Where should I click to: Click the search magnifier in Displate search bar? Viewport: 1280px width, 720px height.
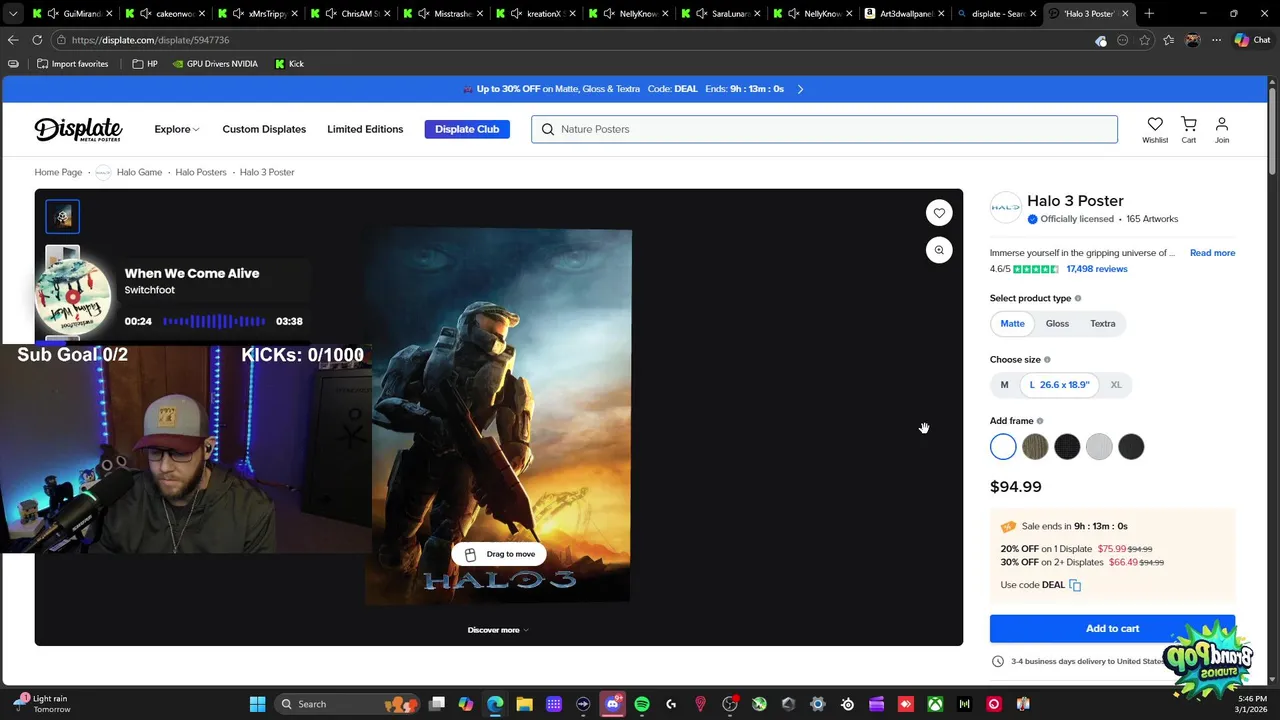[547, 129]
